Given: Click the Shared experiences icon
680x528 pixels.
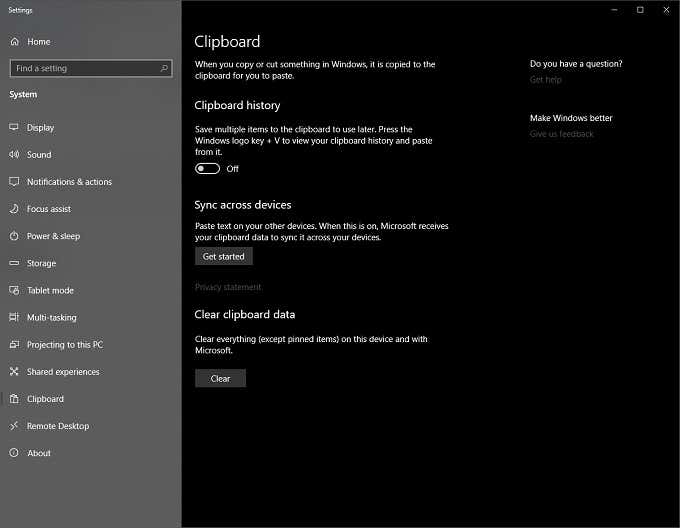Looking at the screenshot, I should [15, 372].
